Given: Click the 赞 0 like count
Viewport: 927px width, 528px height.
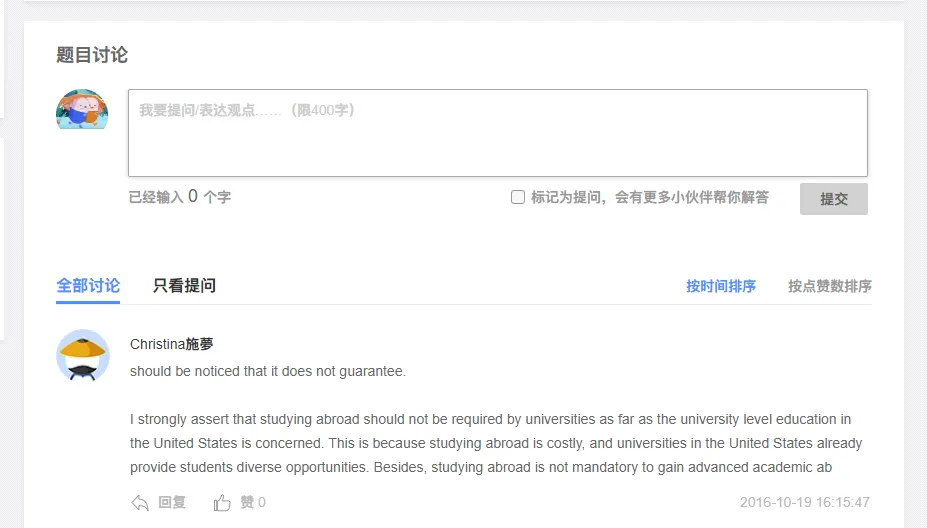Looking at the screenshot, I should (253, 503).
